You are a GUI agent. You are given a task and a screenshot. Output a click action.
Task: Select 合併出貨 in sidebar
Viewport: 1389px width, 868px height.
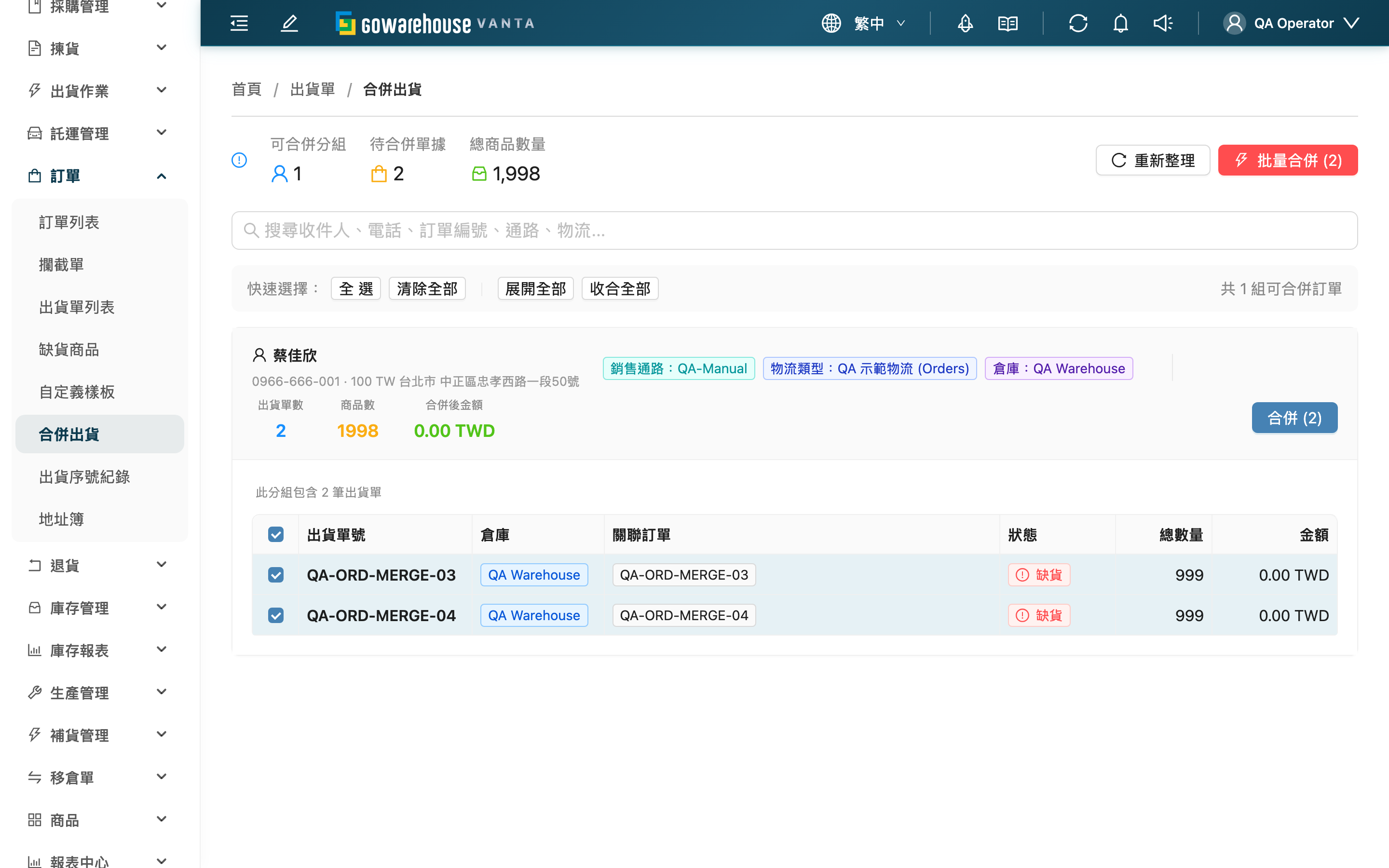pyautogui.click(x=100, y=434)
